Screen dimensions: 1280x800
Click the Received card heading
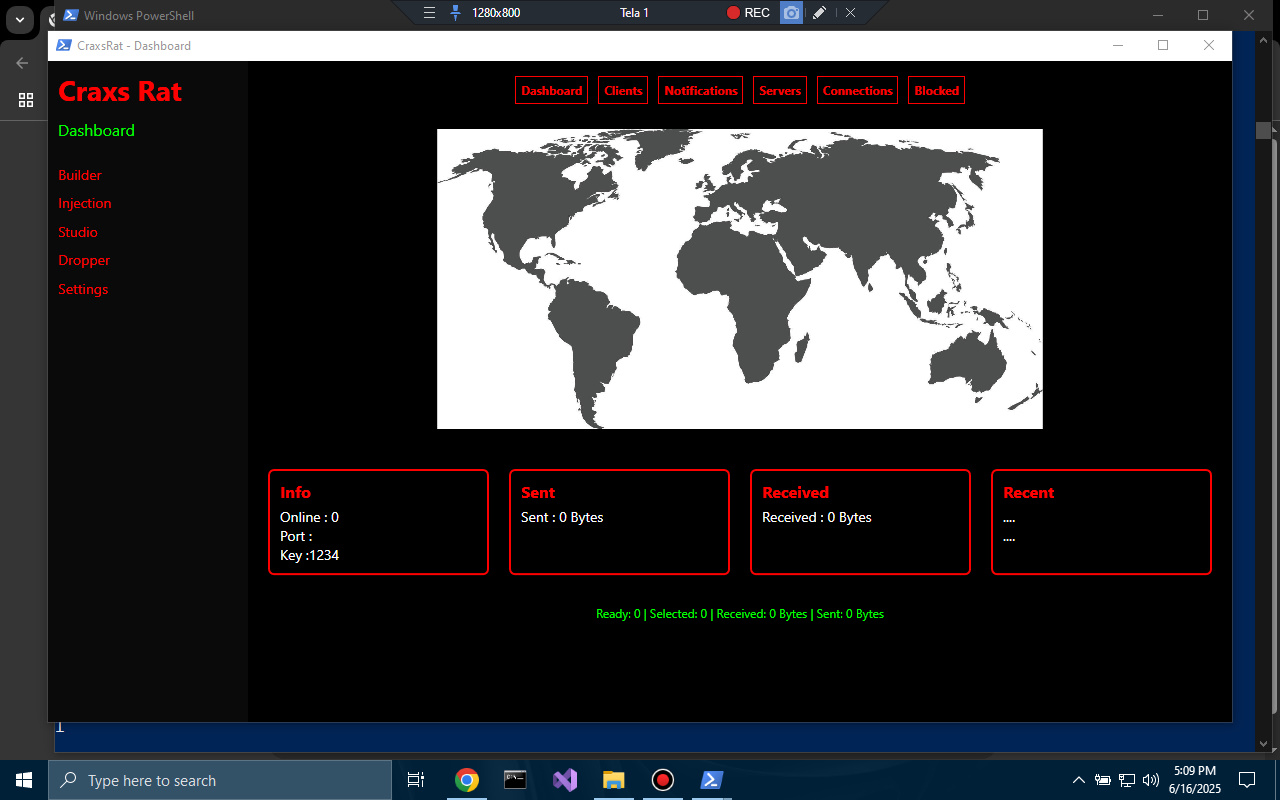pos(795,493)
